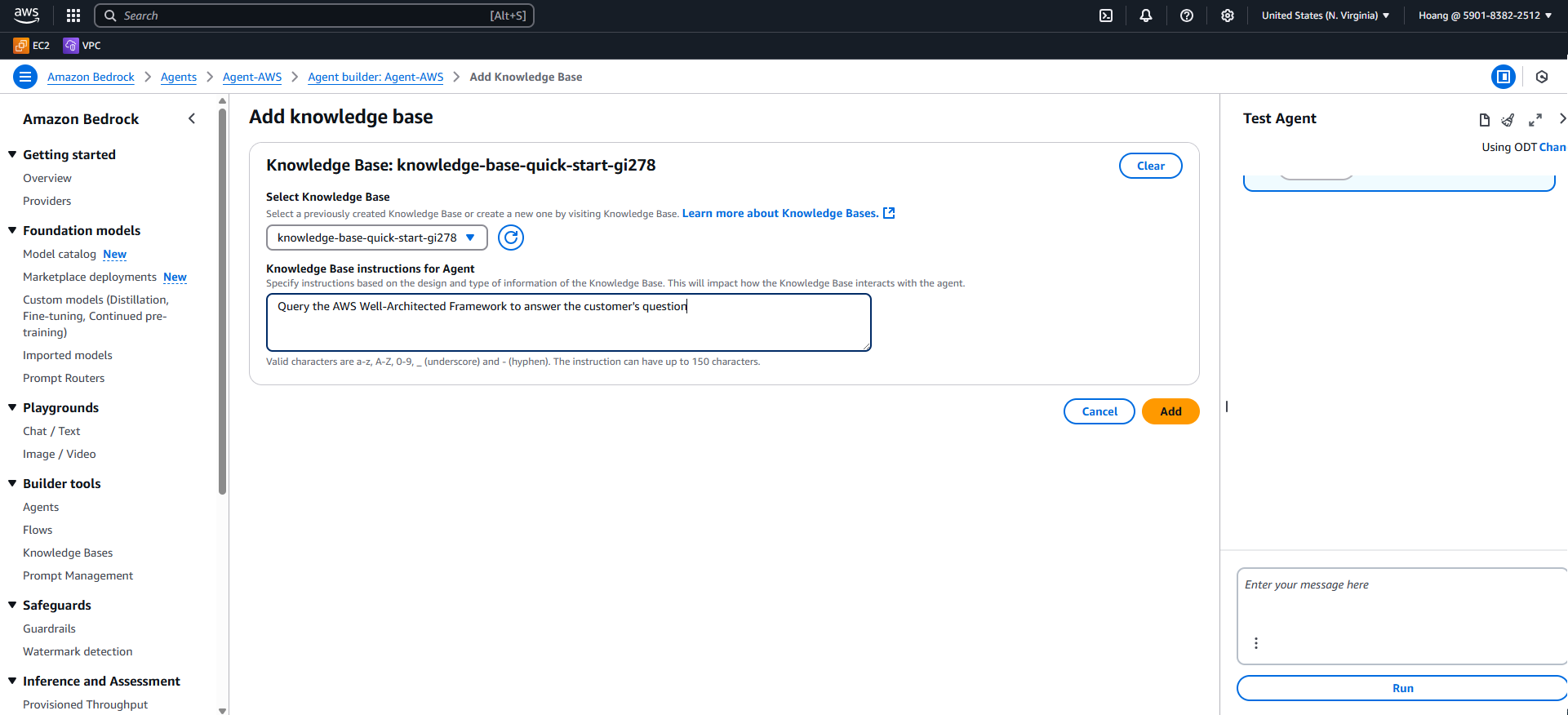Click the hexagon icon beside info panel
Screen dimensions: 1568x715
(1542, 77)
